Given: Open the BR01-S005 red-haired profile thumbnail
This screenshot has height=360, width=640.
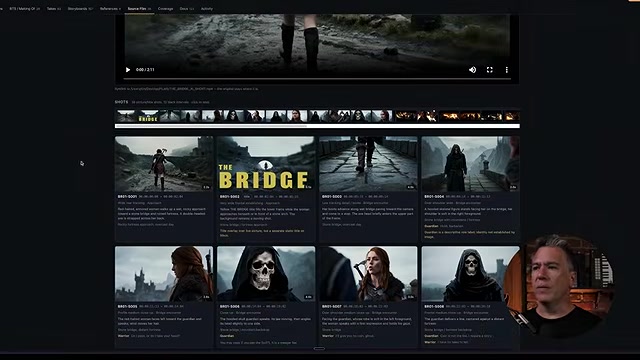Looking at the screenshot, I should [x=164, y=273].
